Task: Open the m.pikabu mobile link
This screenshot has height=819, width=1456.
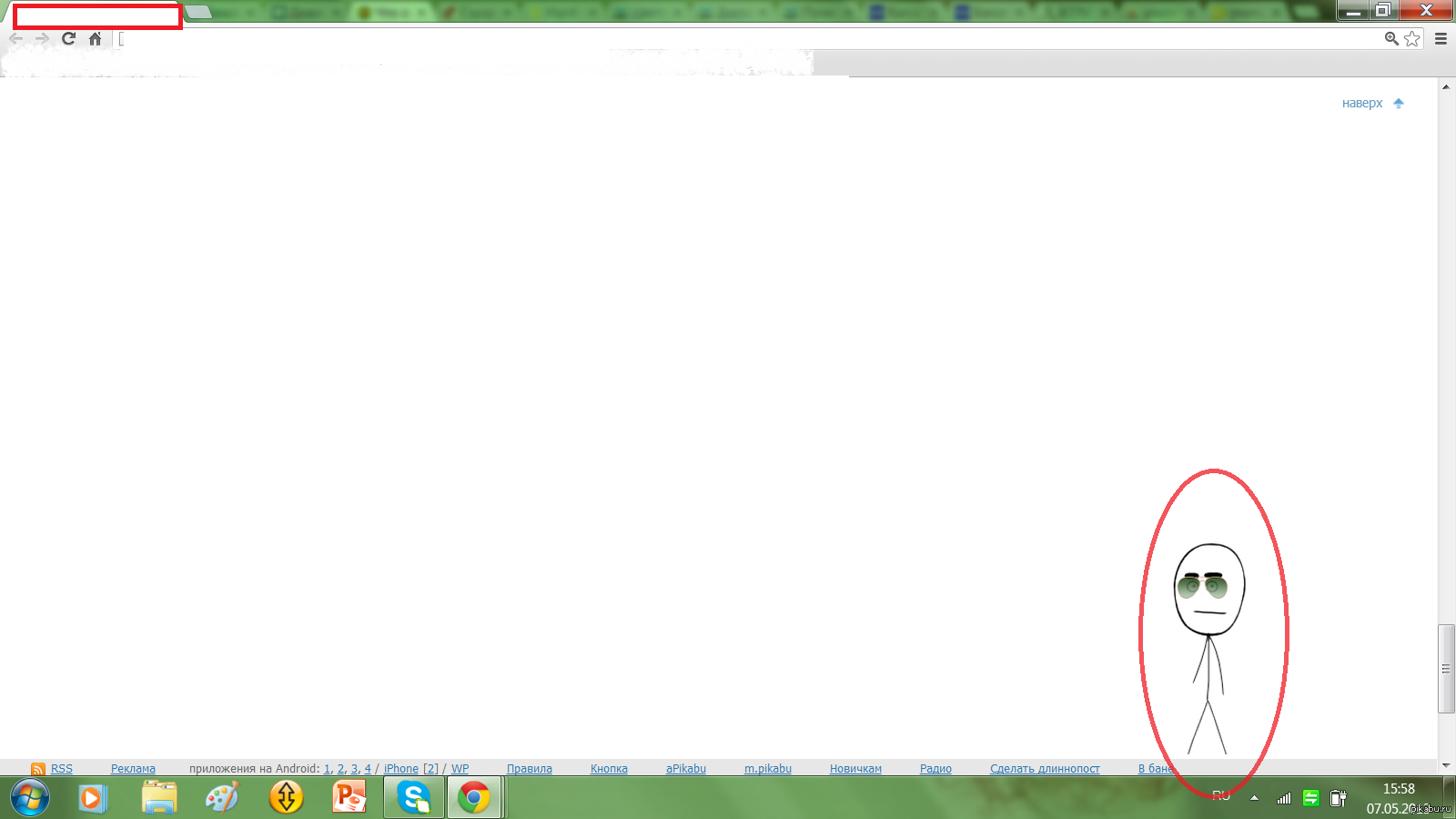Action: click(768, 769)
